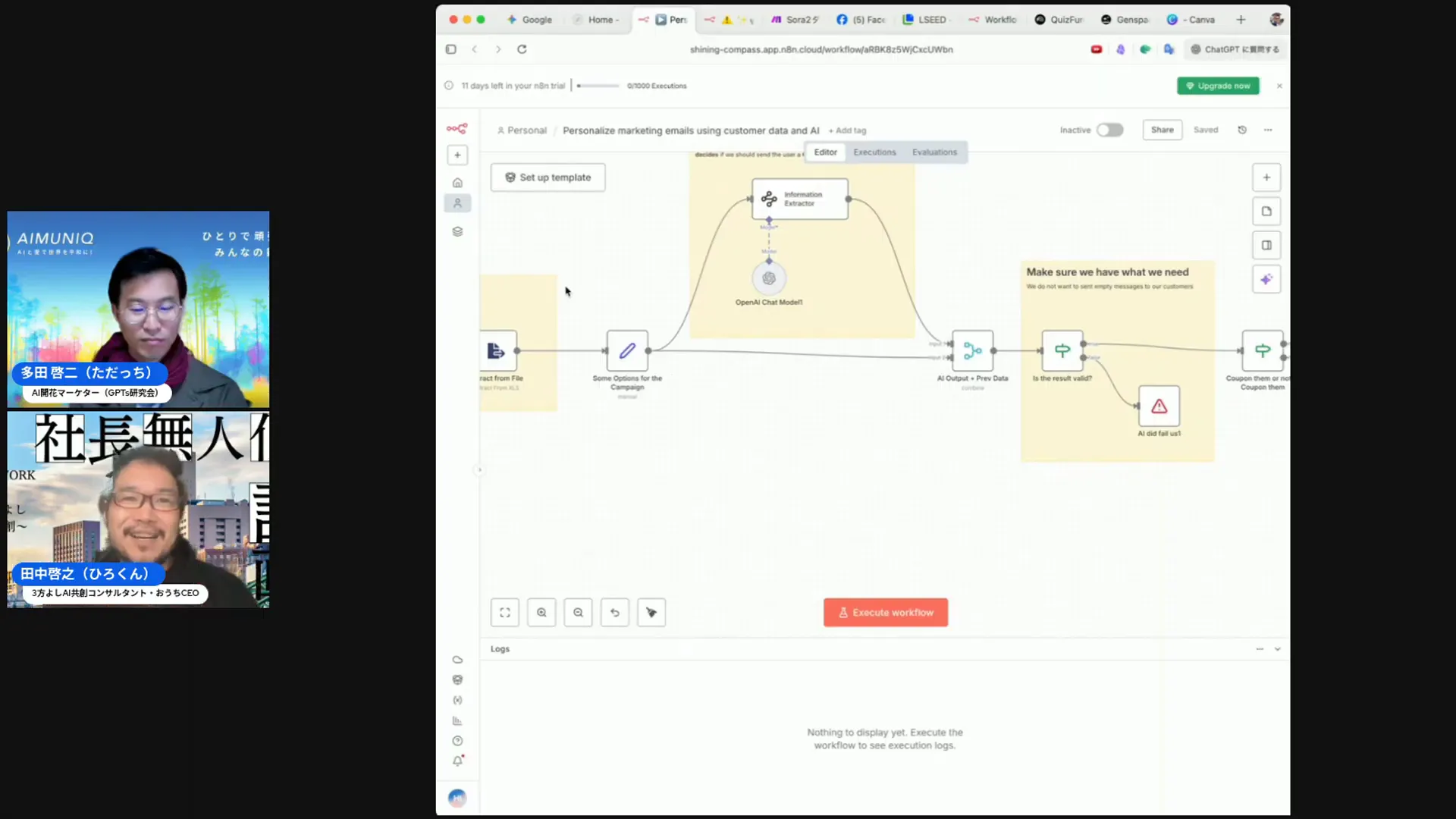Select the zoom out icon on canvas controls
Screen dimensions: 1456x819
[x=578, y=612]
